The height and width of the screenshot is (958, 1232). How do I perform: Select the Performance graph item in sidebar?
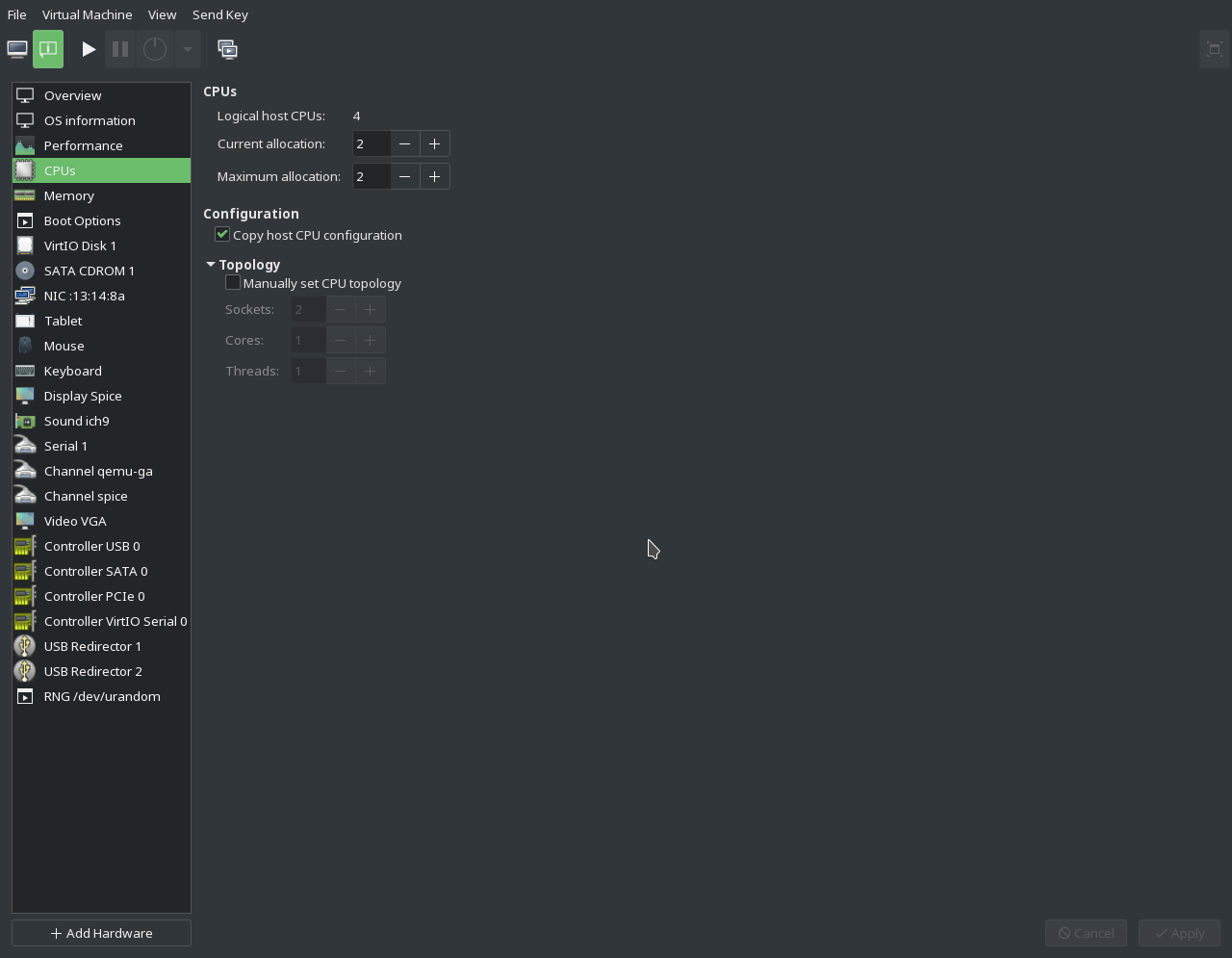[83, 145]
